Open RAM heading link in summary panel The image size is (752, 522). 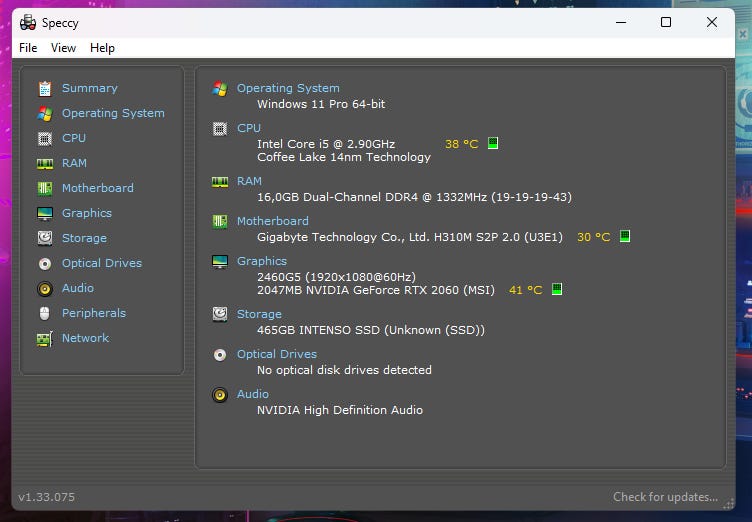point(249,181)
